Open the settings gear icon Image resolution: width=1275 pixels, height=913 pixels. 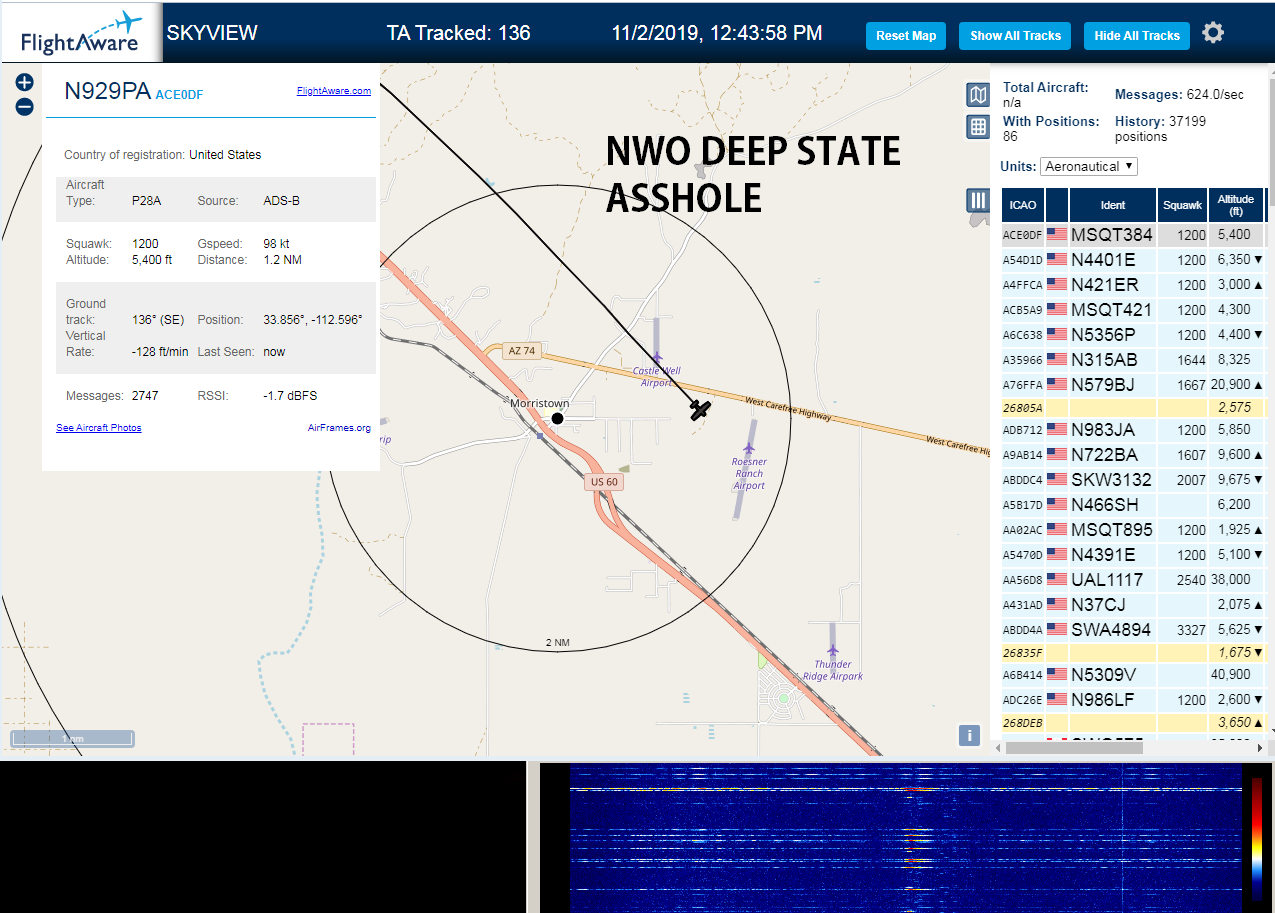click(1213, 33)
